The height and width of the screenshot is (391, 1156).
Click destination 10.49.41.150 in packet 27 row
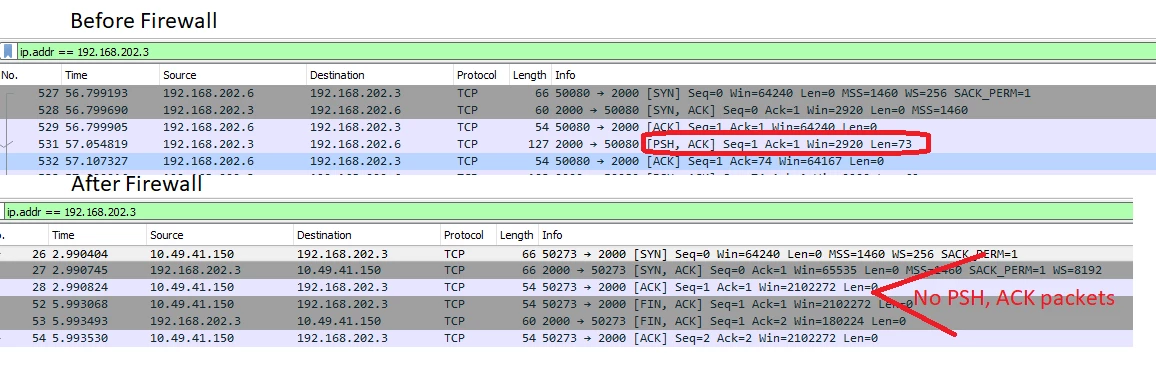point(339,271)
